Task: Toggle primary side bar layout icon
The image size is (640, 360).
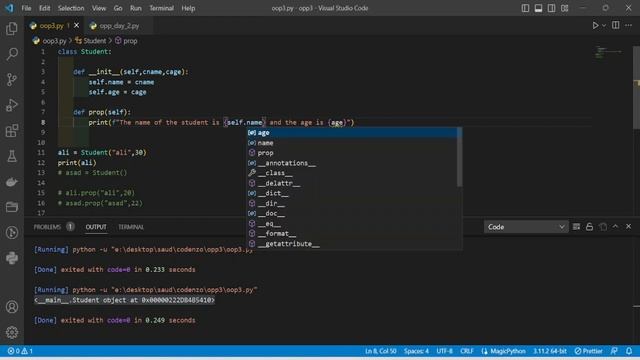Action: click(525, 8)
